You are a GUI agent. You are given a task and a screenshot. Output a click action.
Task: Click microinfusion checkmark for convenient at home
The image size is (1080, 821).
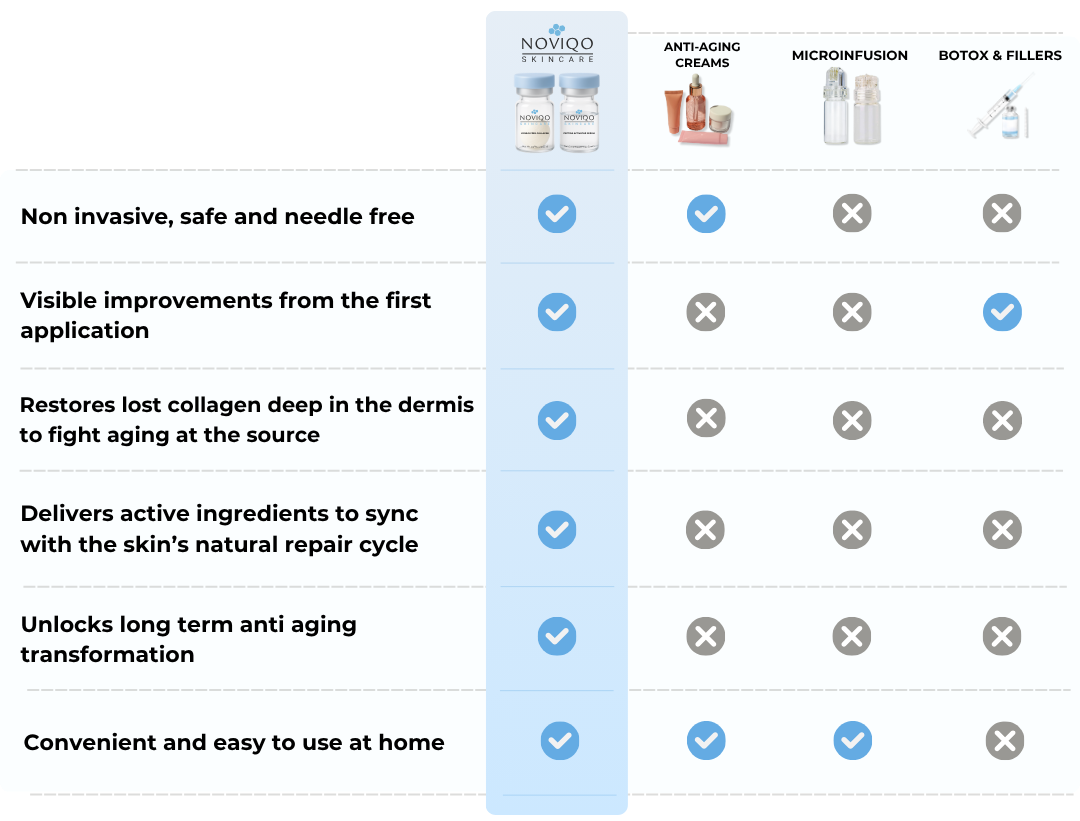click(852, 741)
